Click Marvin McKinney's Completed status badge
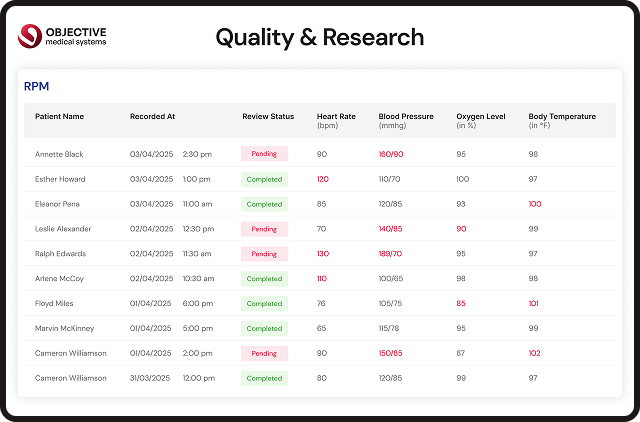The height and width of the screenshot is (422, 640). point(264,329)
